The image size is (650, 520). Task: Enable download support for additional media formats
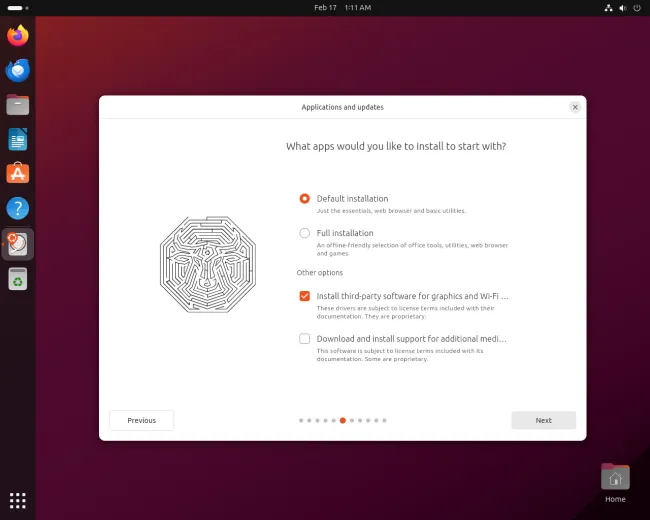(x=305, y=339)
